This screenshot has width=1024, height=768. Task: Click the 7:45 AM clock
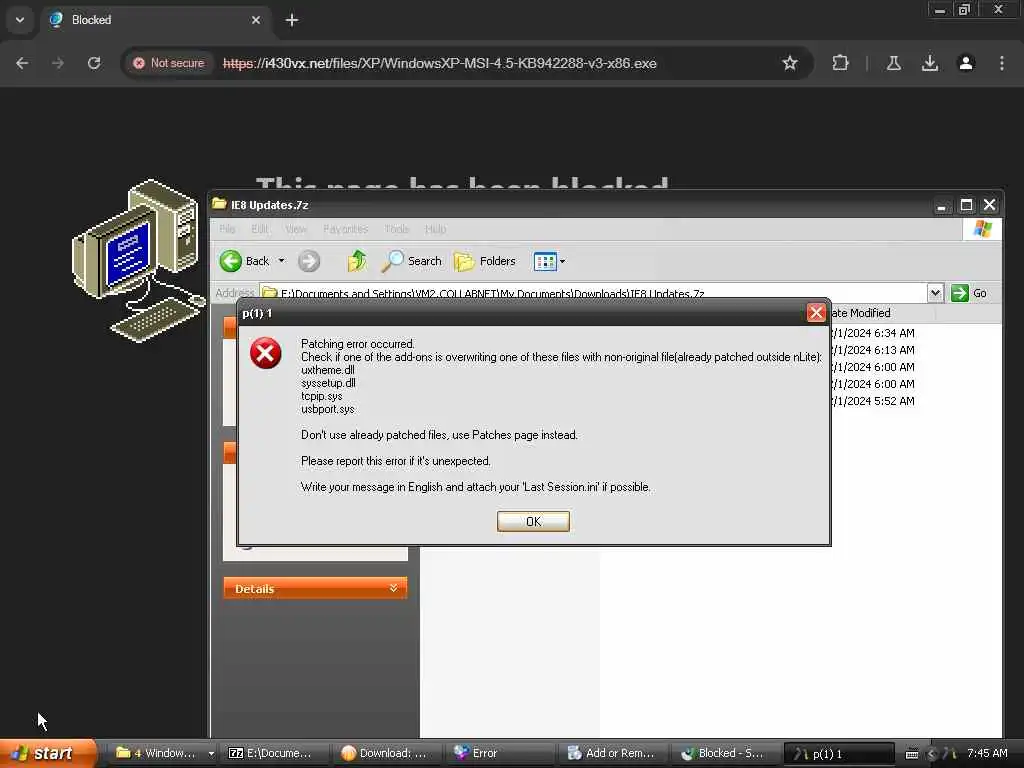(987, 753)
